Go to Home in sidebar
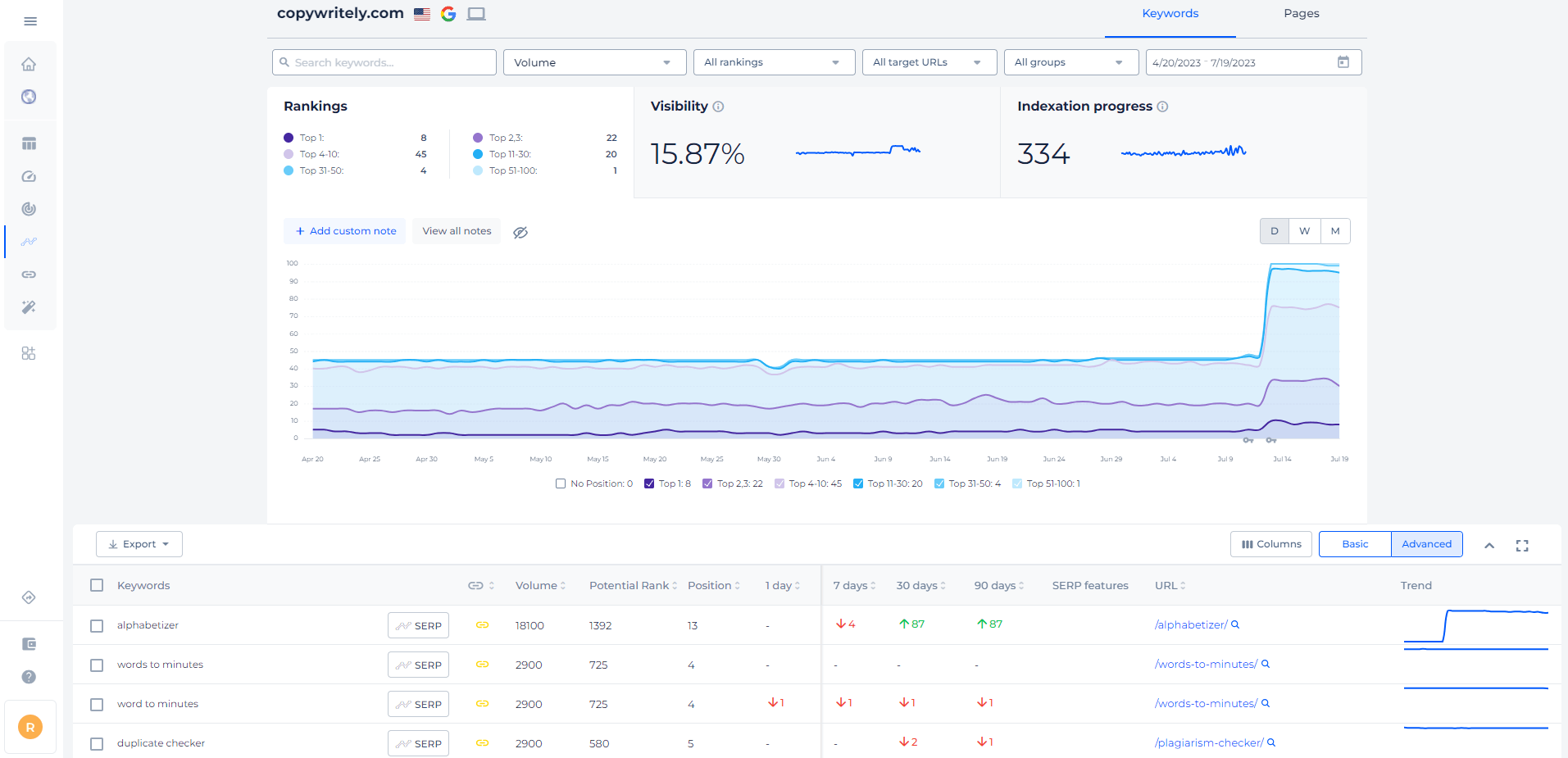This screenshot has width=1568, height=758. [x=29, y=64]
